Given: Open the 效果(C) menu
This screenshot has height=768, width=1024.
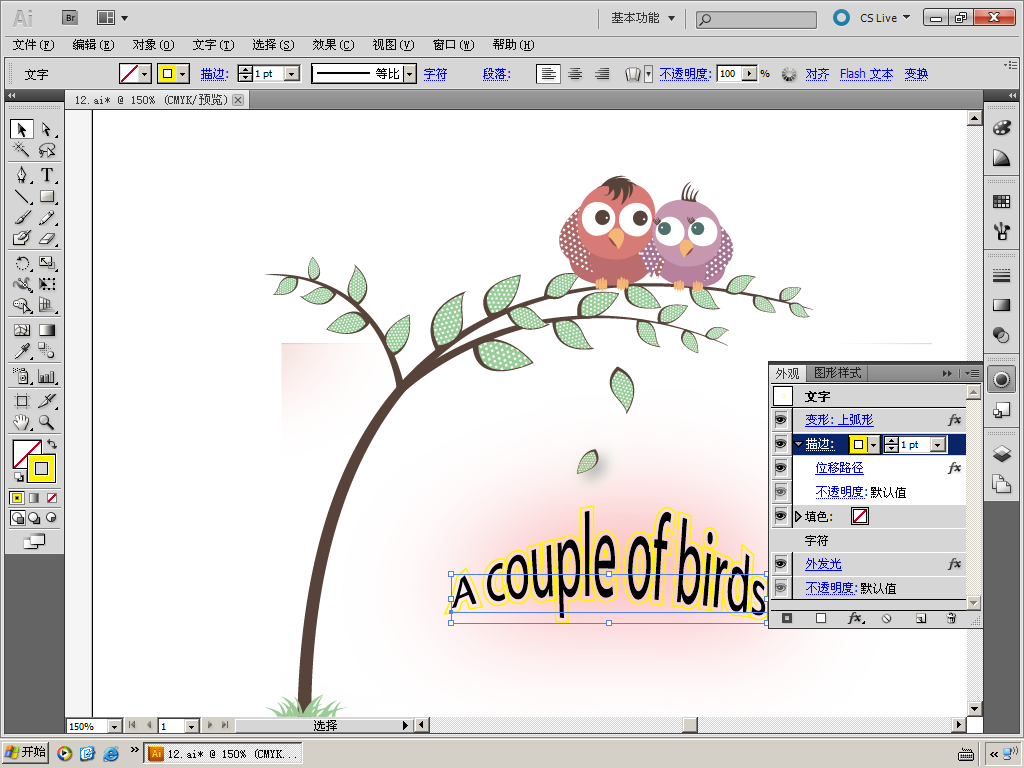Looking at the screenshot, I should (x=333, y=45).
